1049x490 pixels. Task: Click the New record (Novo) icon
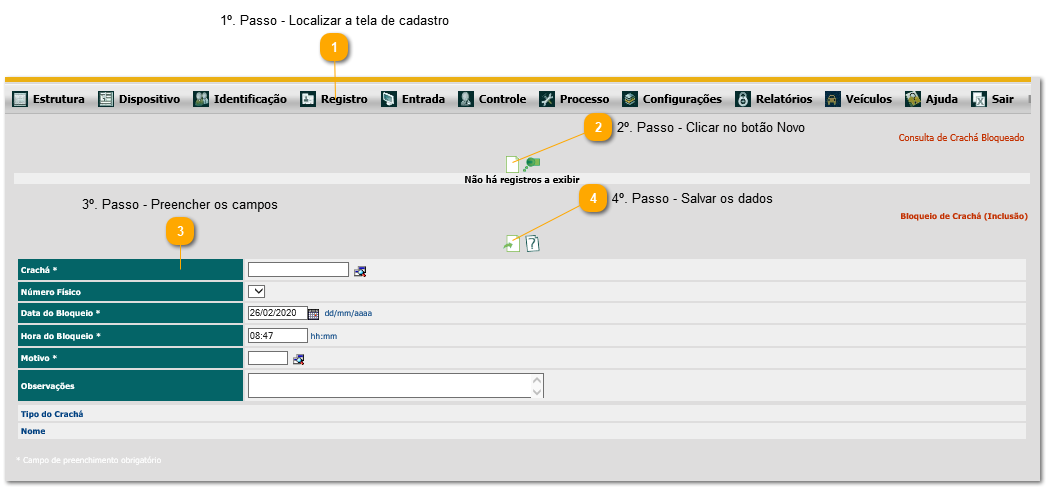(512, 164)
